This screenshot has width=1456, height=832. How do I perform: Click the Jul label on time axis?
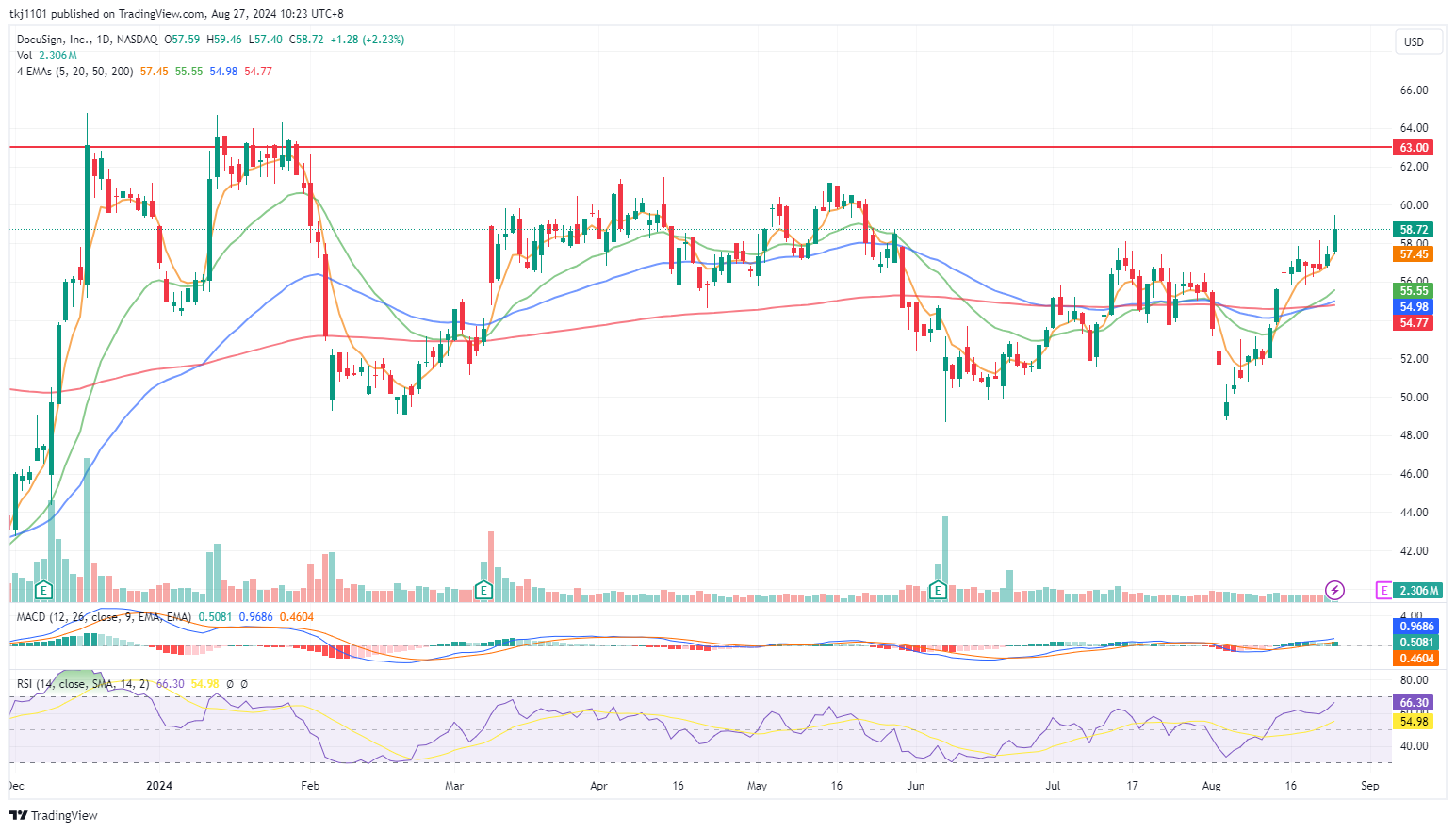[1053, 786]
